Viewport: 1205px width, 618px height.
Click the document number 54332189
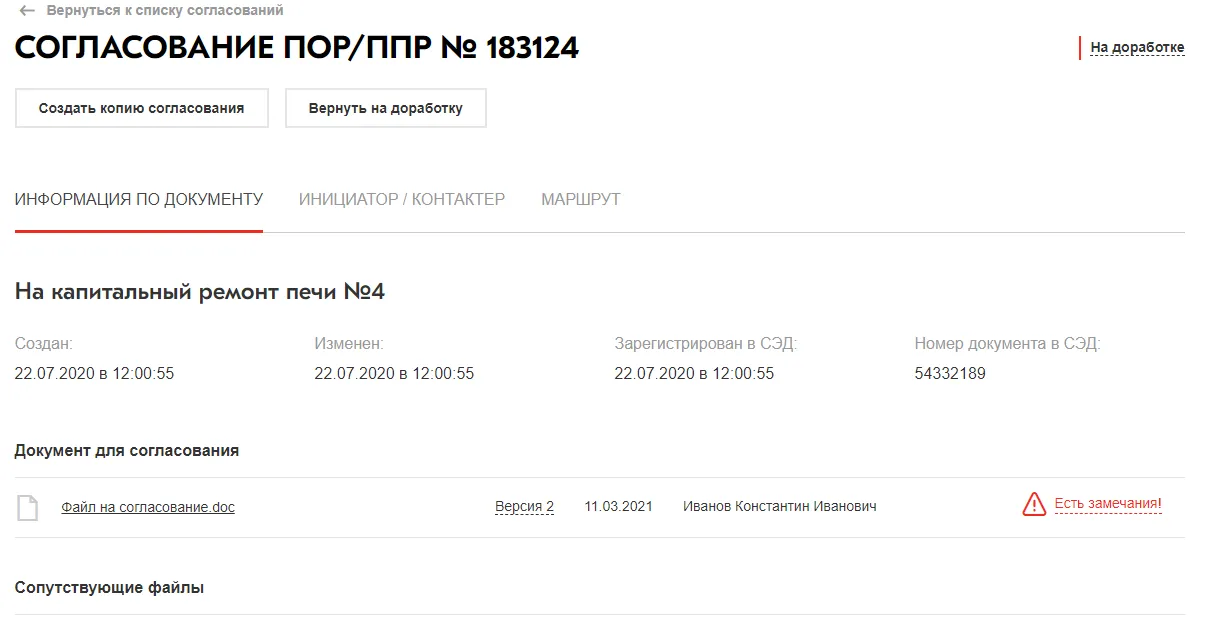pos(950,374)
